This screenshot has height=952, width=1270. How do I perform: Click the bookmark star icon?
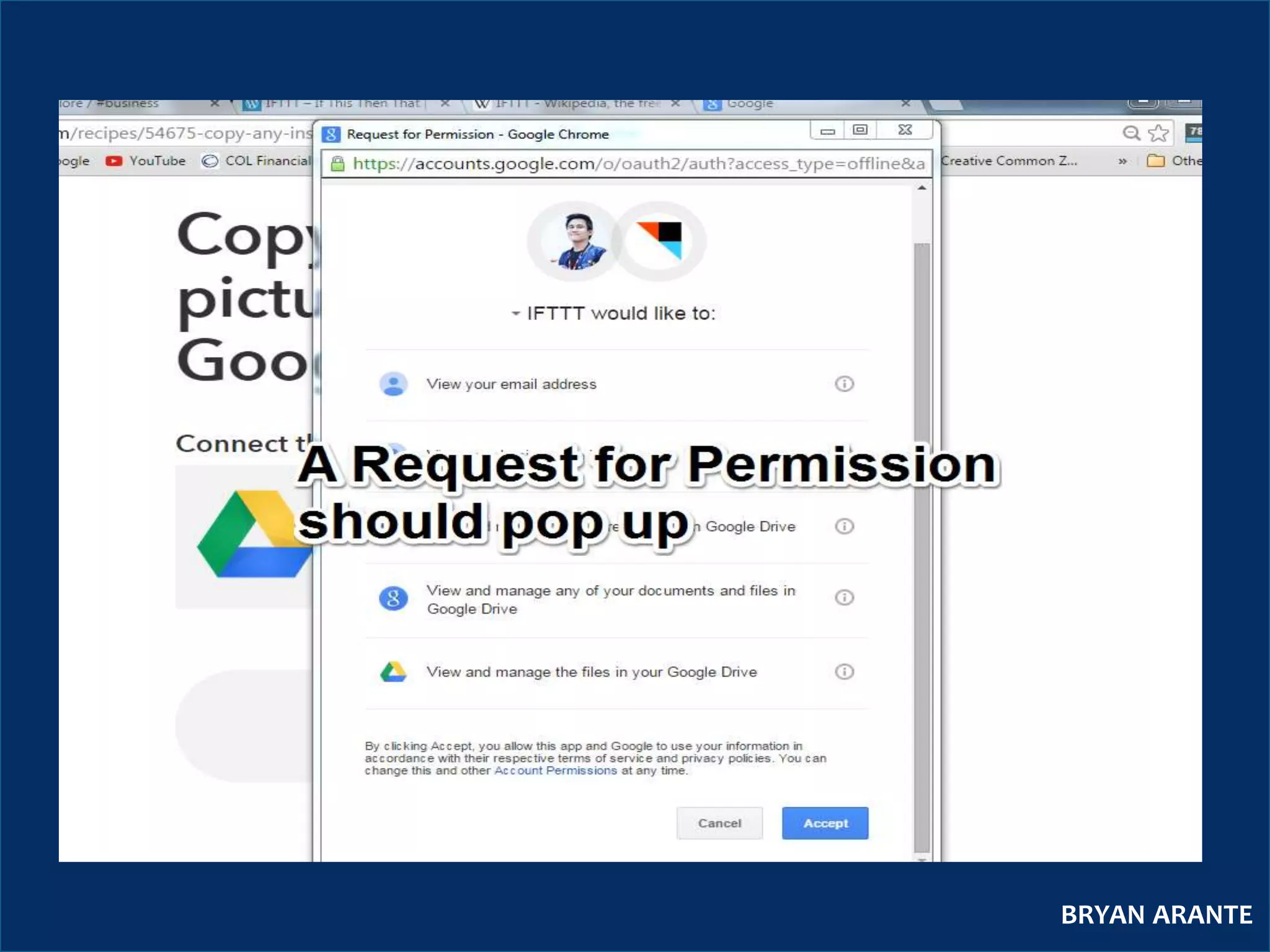pyautogui.click(x=1158, y=133)
